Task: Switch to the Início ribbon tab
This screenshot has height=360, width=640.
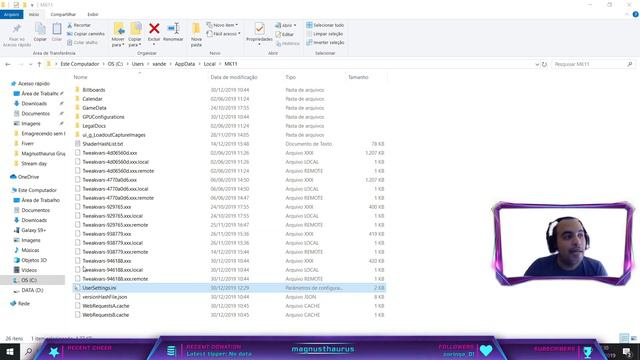Action: pyautogui.click(x=34, y=14)
